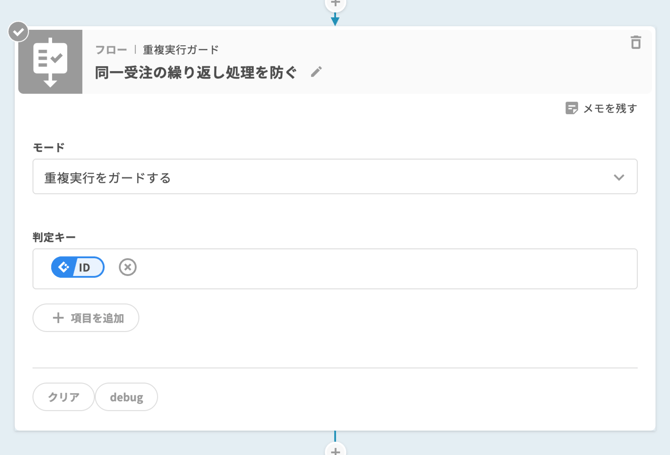
Task: Click the クリア button
Action: click(63, 397)
